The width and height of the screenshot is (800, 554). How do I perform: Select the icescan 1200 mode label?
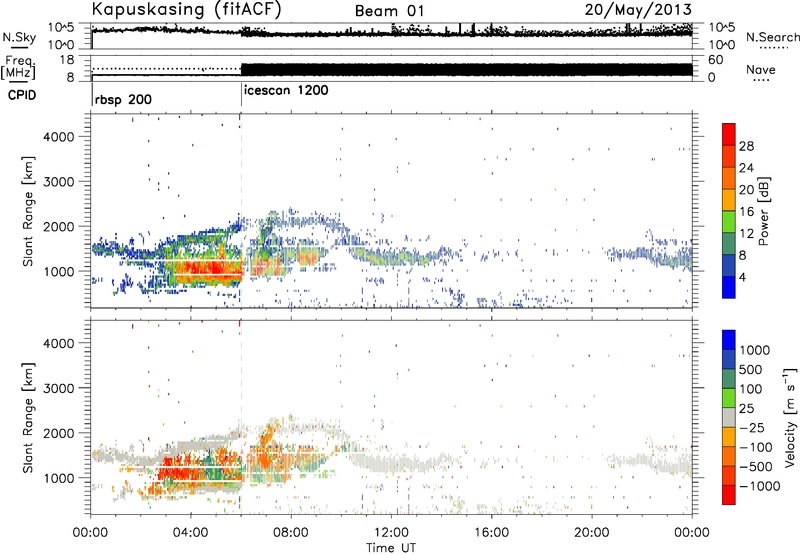286,91
